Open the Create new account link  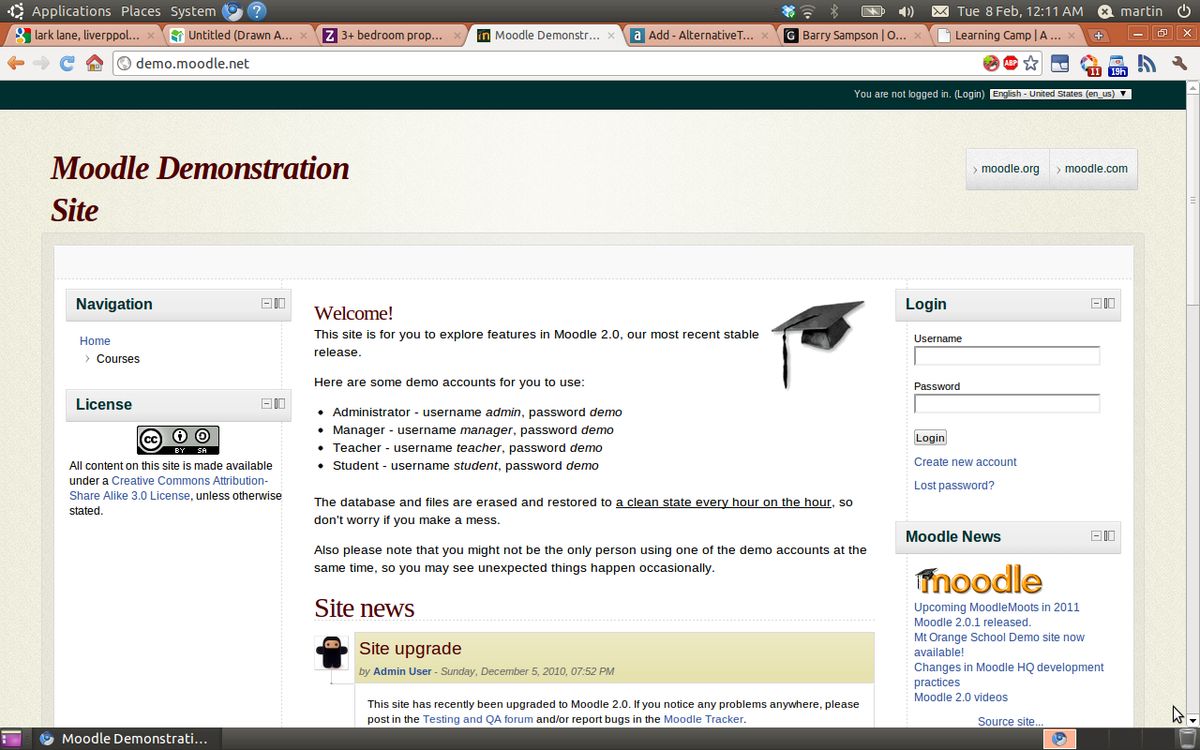coord(964,461)
